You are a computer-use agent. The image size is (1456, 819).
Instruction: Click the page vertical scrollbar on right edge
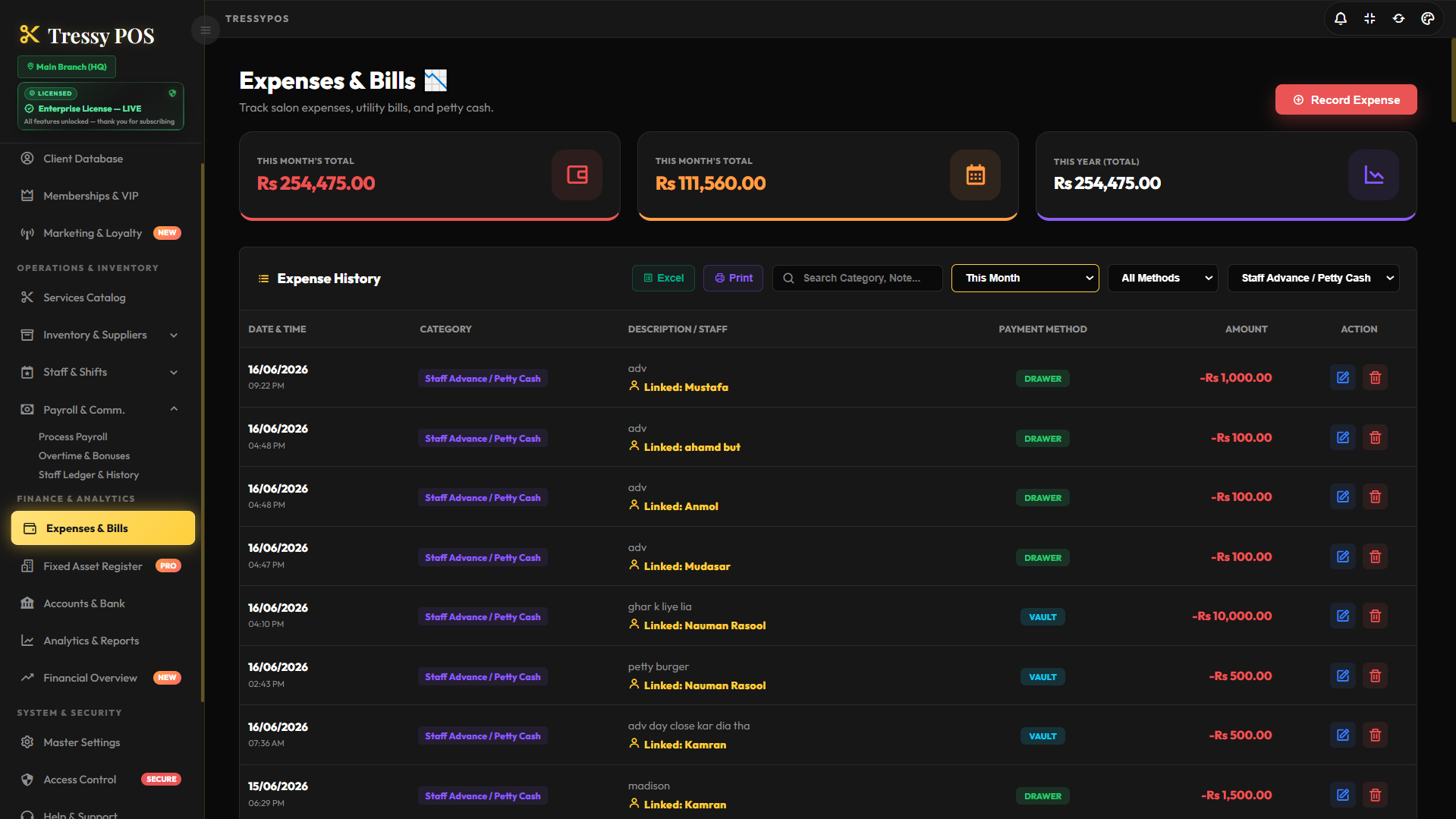[1453, 80]
